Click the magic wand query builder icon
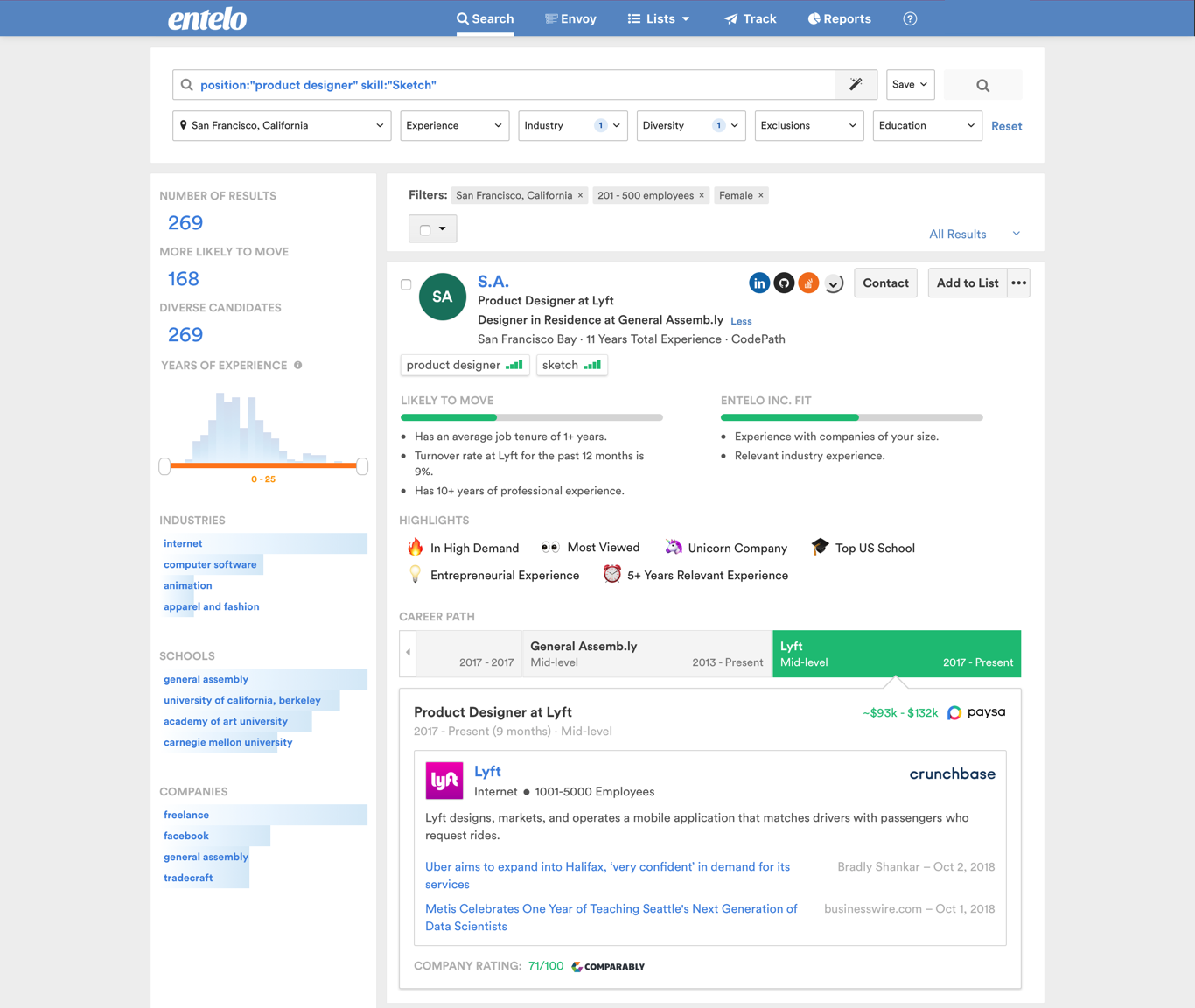The image size is (1195, 1008). point(856,85)
